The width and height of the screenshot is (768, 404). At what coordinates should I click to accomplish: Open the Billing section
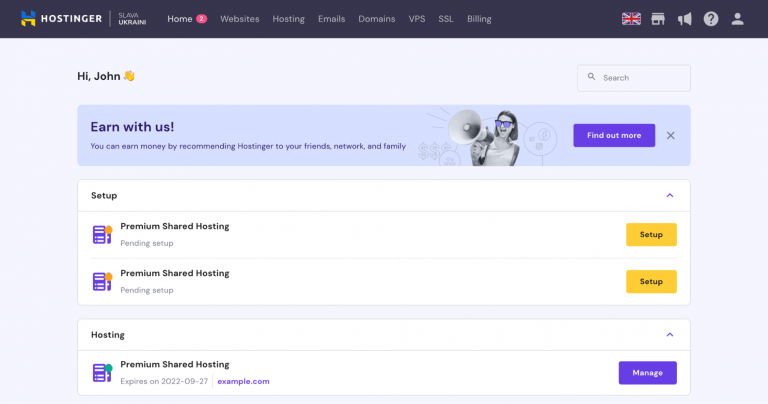pyautogui.click(x=479, y=18)
